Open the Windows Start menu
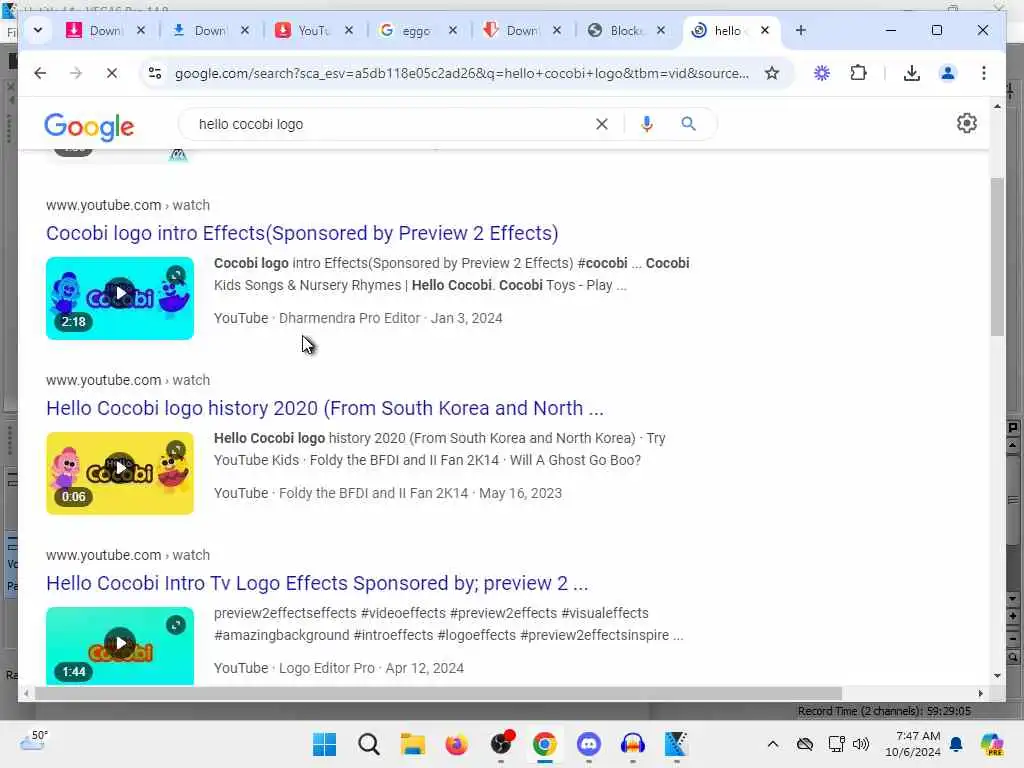 pos(325,744)
